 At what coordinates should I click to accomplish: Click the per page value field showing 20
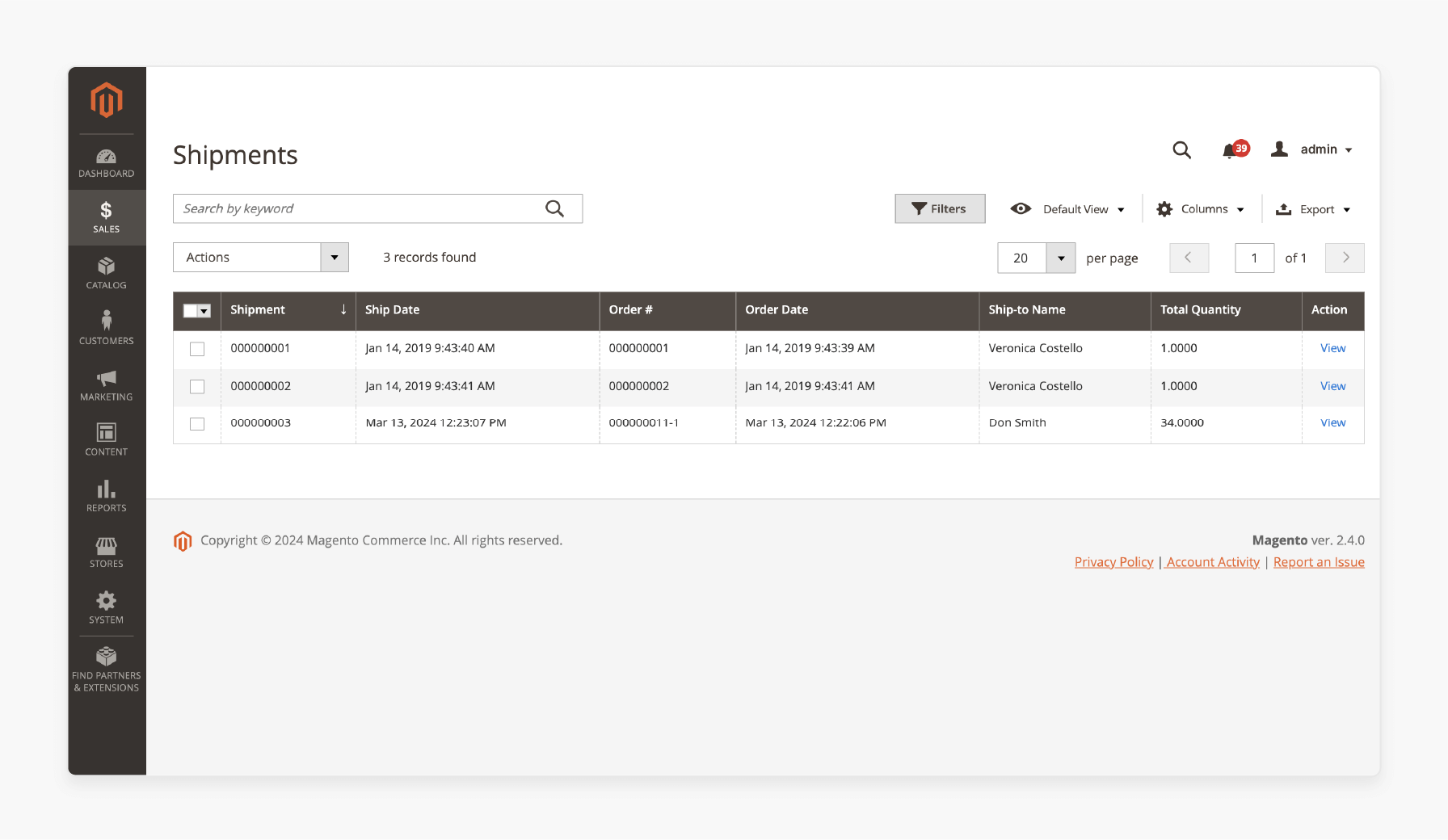[1021, 258]
